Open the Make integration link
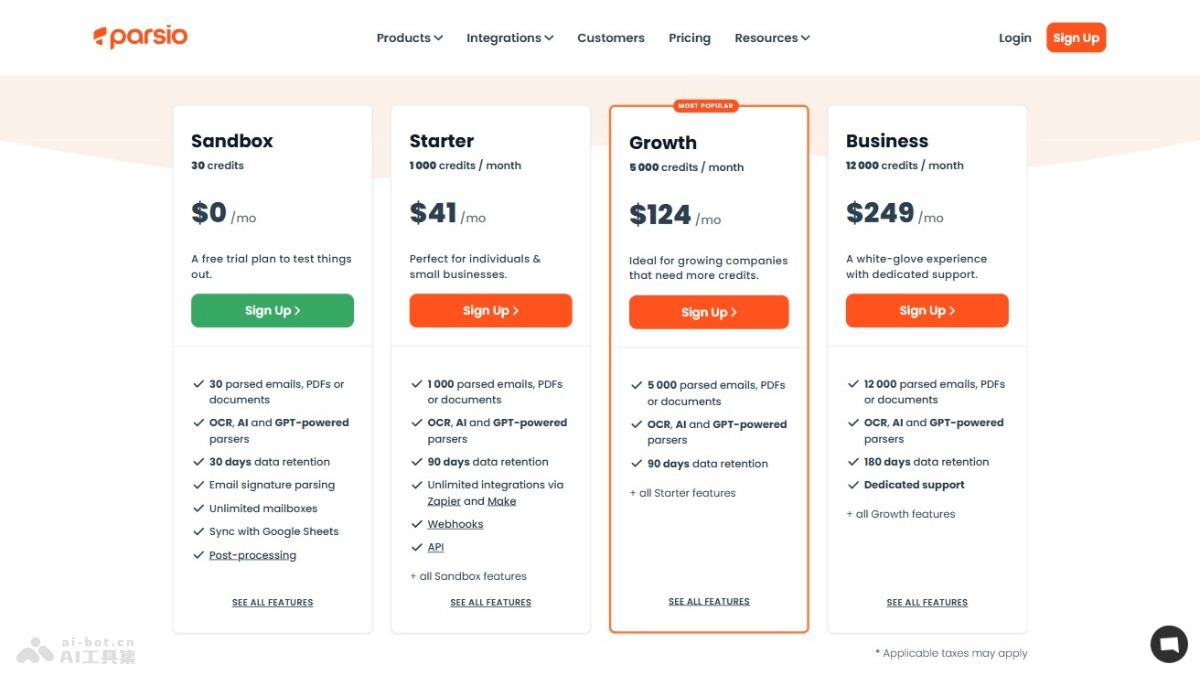This screenshot has width=1200, height=675. click(502, 501)
